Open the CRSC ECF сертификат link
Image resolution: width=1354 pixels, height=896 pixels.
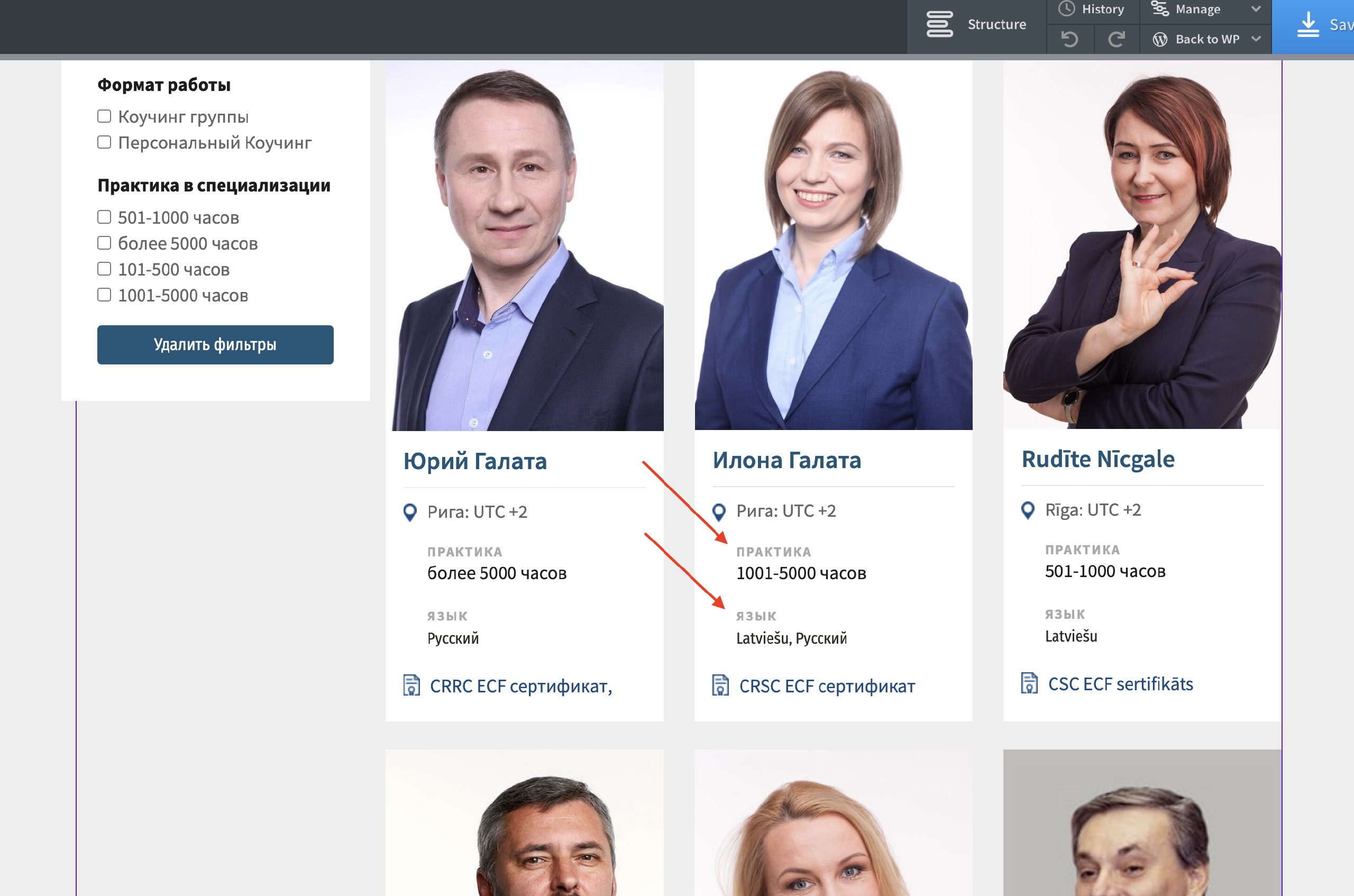tap(827, 685)
